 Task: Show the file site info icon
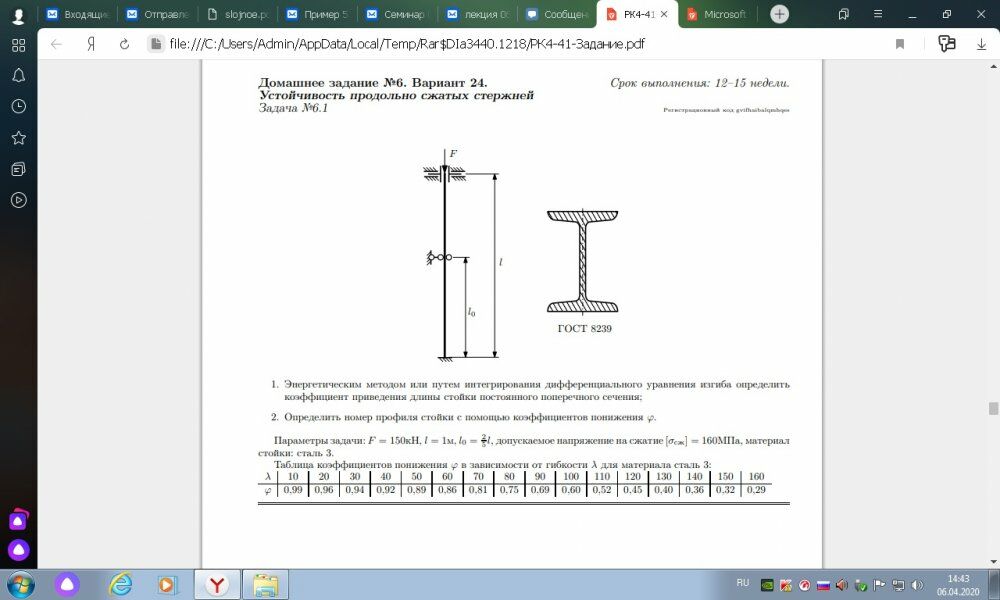click(x=155, y=44)
